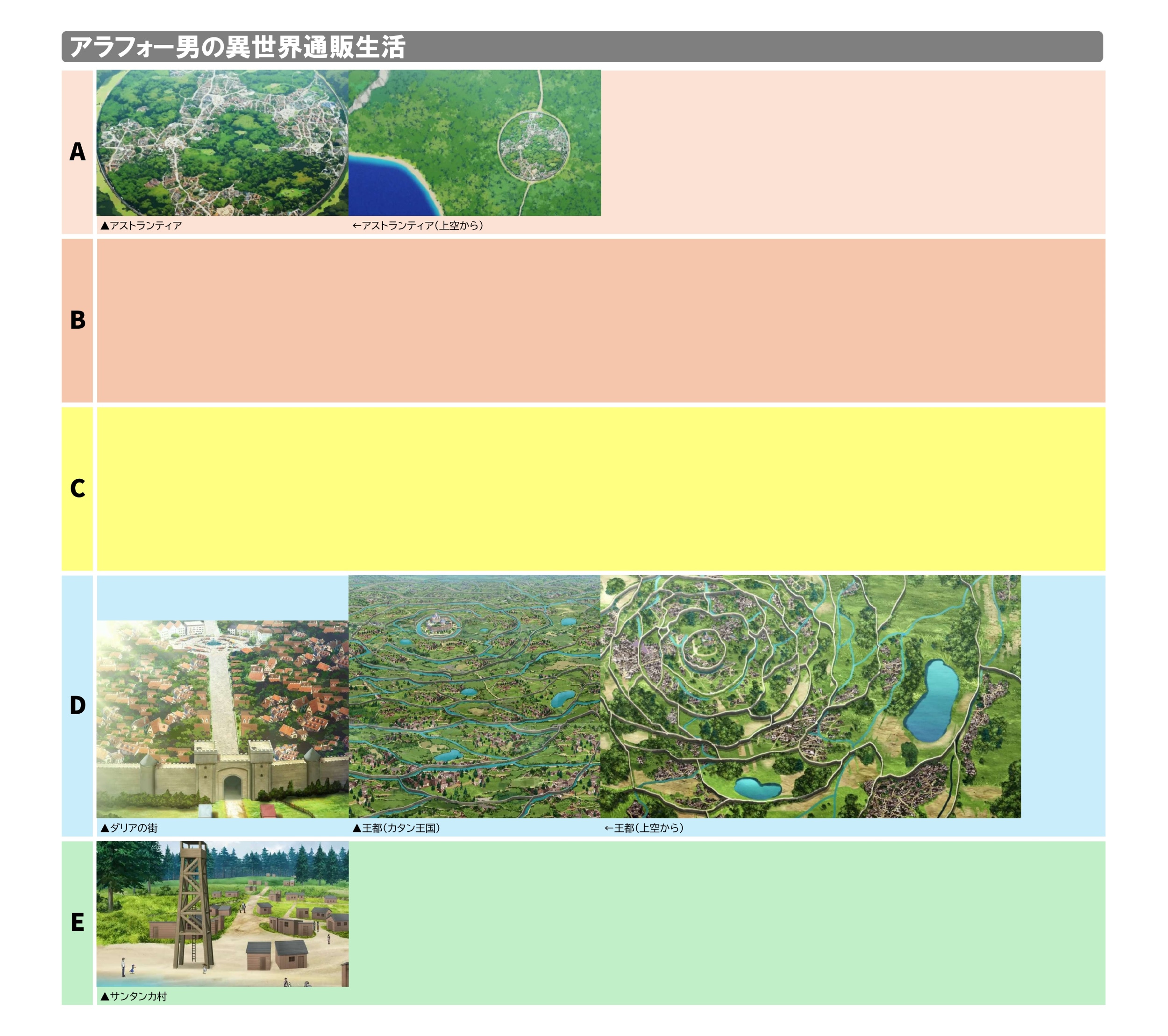Select the tier D label

[77, 706]
